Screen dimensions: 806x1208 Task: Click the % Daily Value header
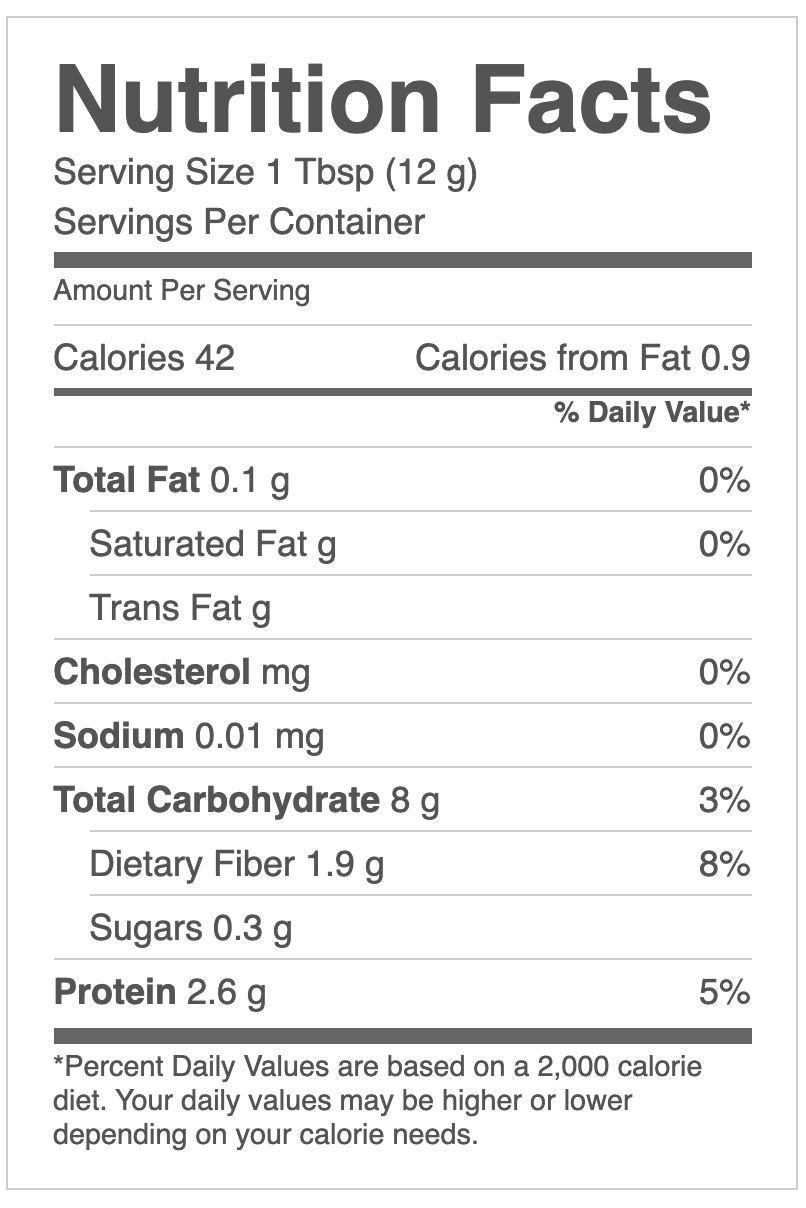point(652,413)
